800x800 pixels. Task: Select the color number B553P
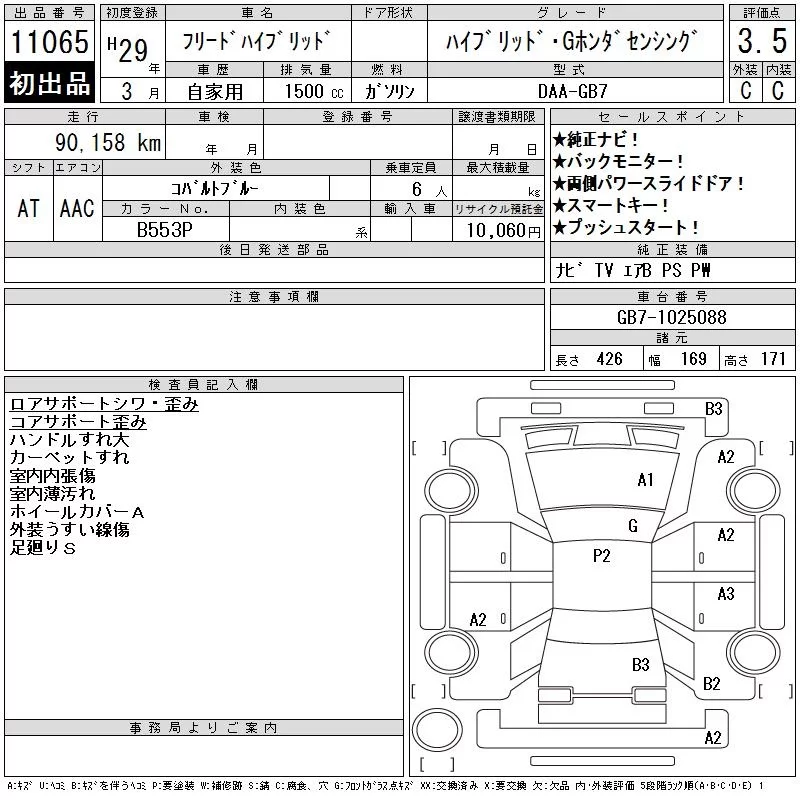click(165, 230)
